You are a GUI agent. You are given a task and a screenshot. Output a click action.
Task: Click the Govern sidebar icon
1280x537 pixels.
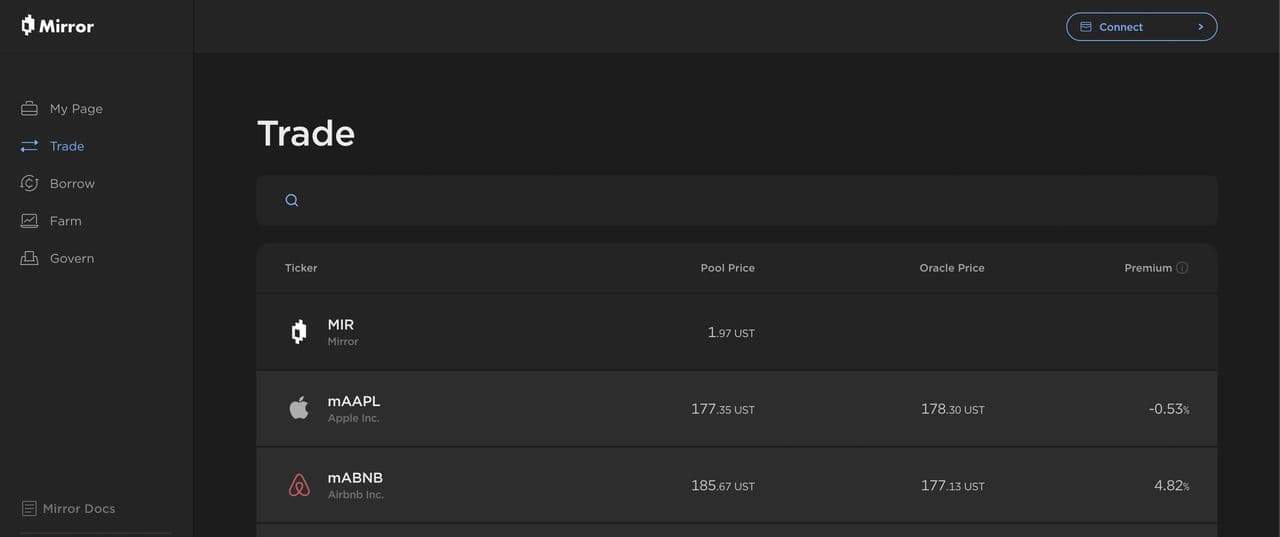(x=29, y=258)
